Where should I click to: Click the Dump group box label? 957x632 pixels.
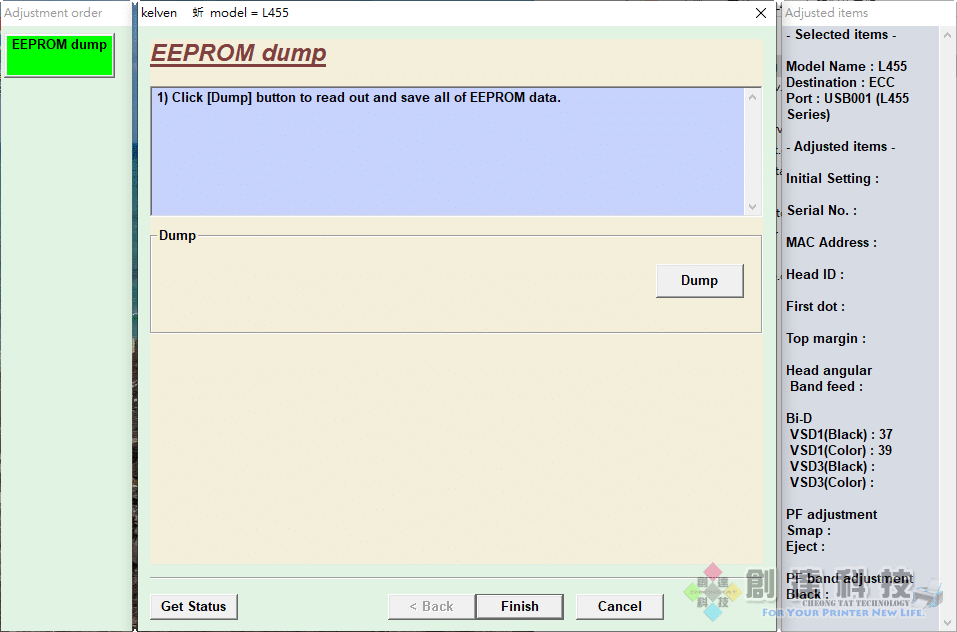(x=176, y=235)
